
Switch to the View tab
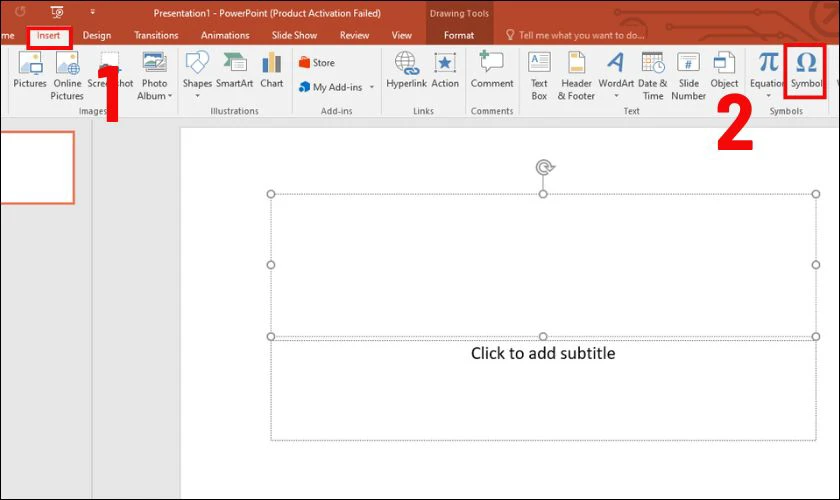401,35
